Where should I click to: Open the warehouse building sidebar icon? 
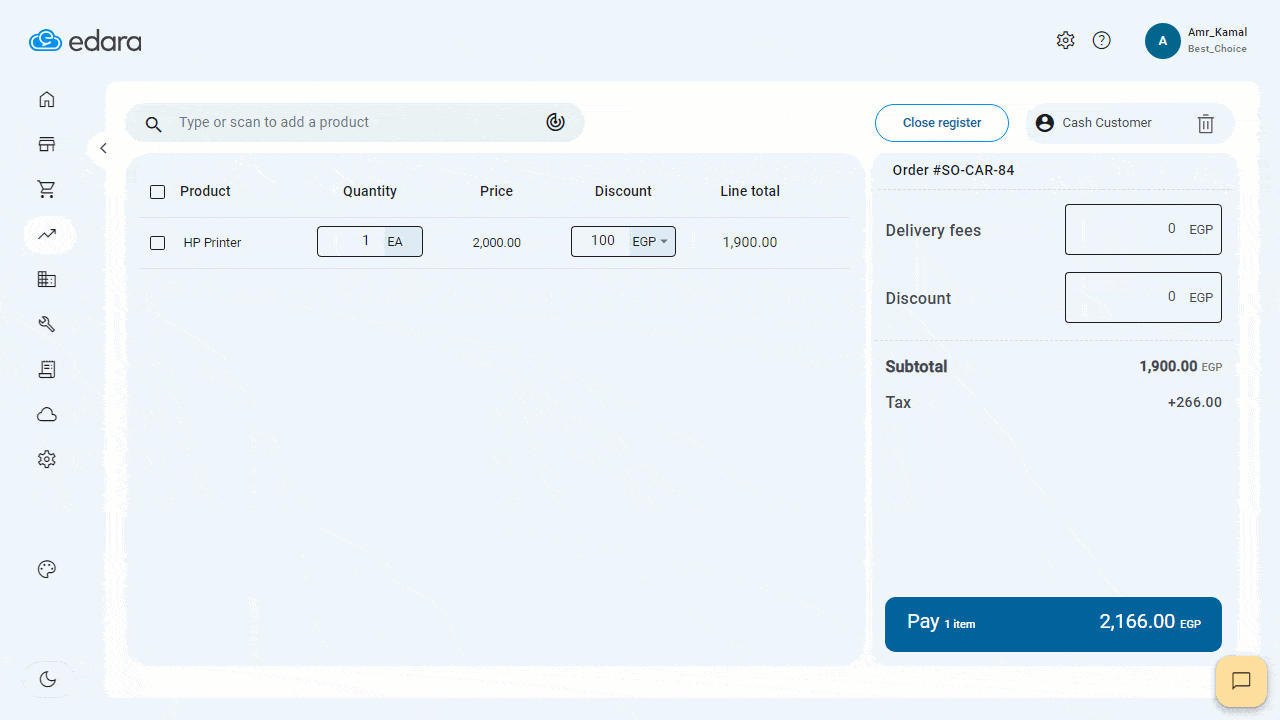46,279
